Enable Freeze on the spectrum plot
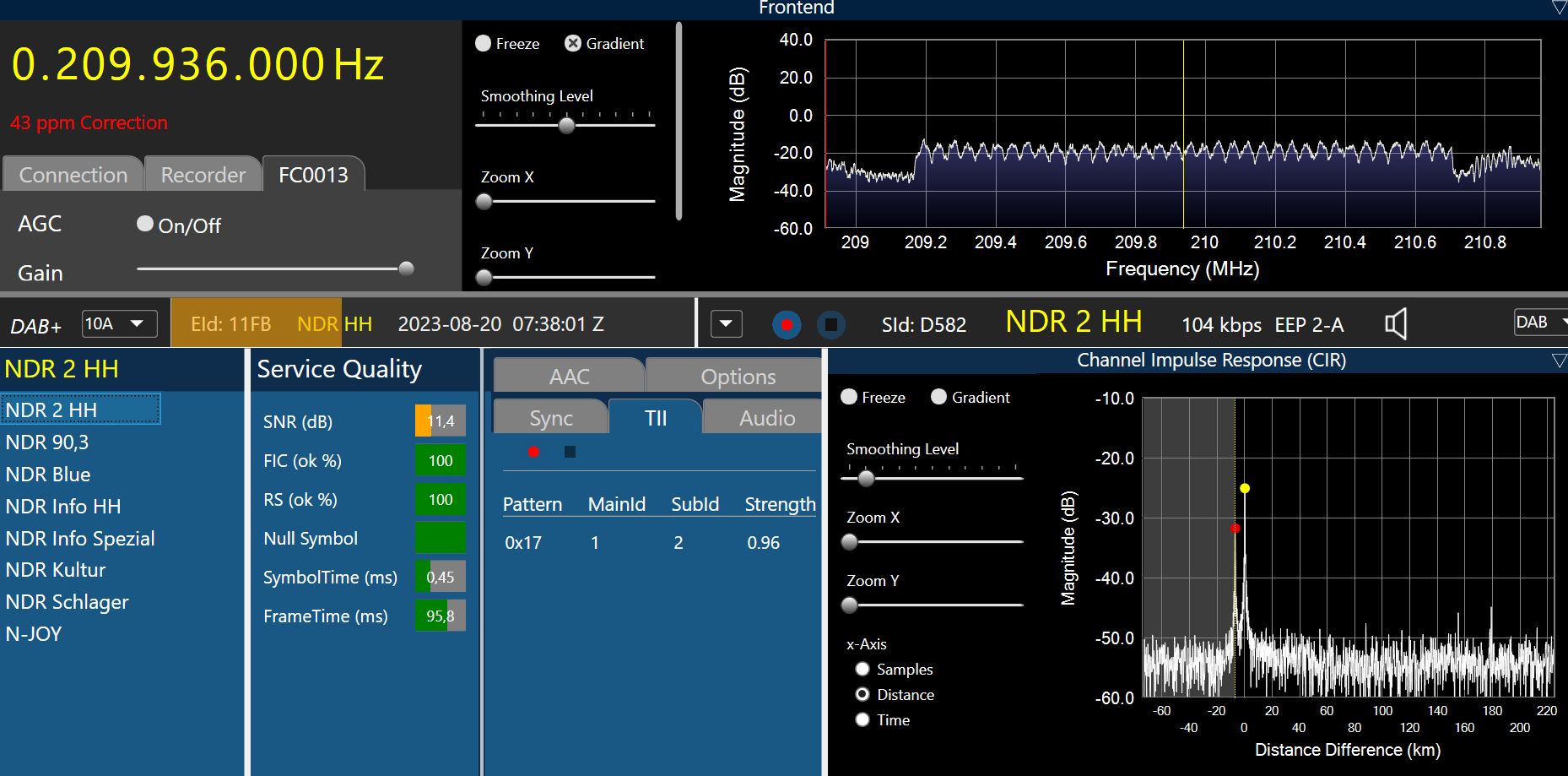The width and height of the screenshot is (1568, 776). (484, 43)
